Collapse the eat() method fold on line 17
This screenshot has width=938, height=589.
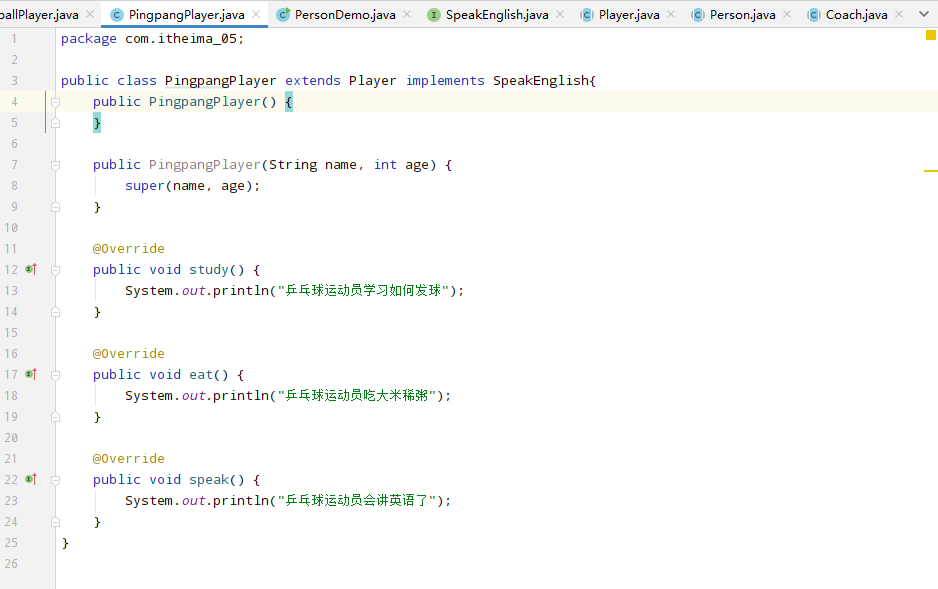pyautogui.click(x=56, y=375)
